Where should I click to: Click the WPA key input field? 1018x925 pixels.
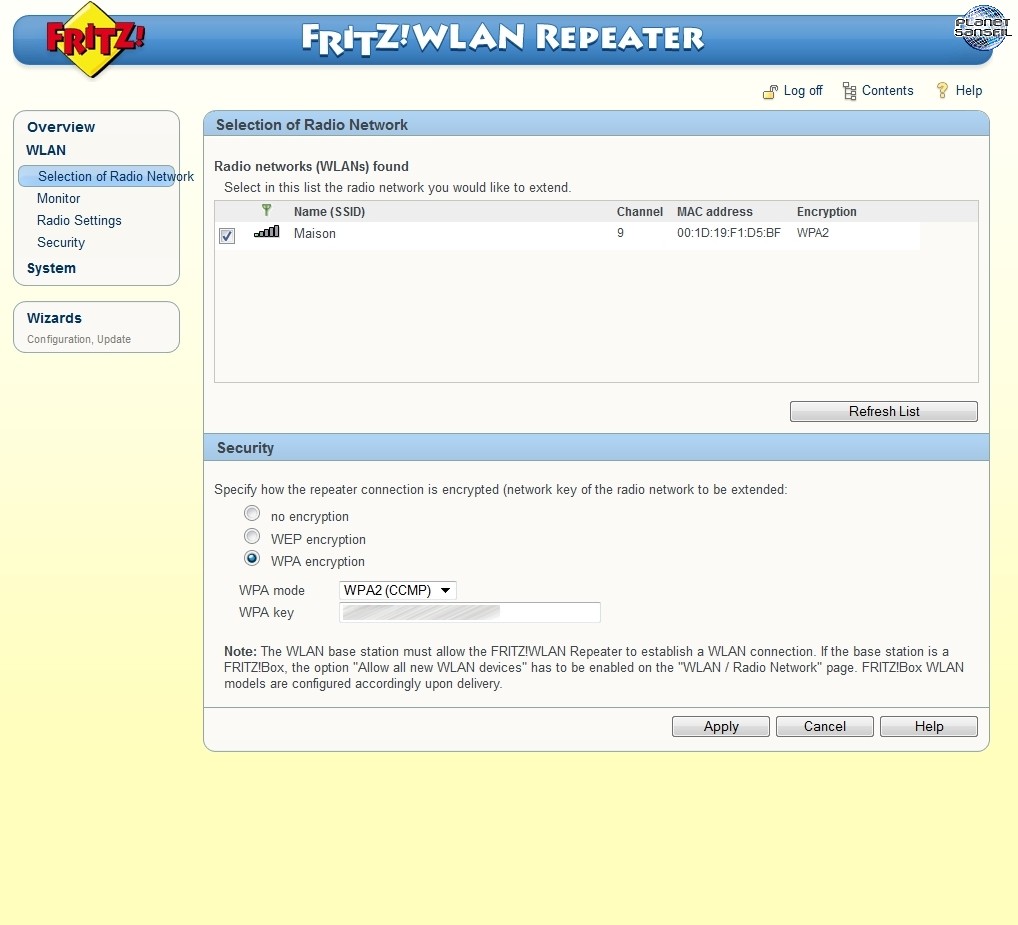point(470,612)
